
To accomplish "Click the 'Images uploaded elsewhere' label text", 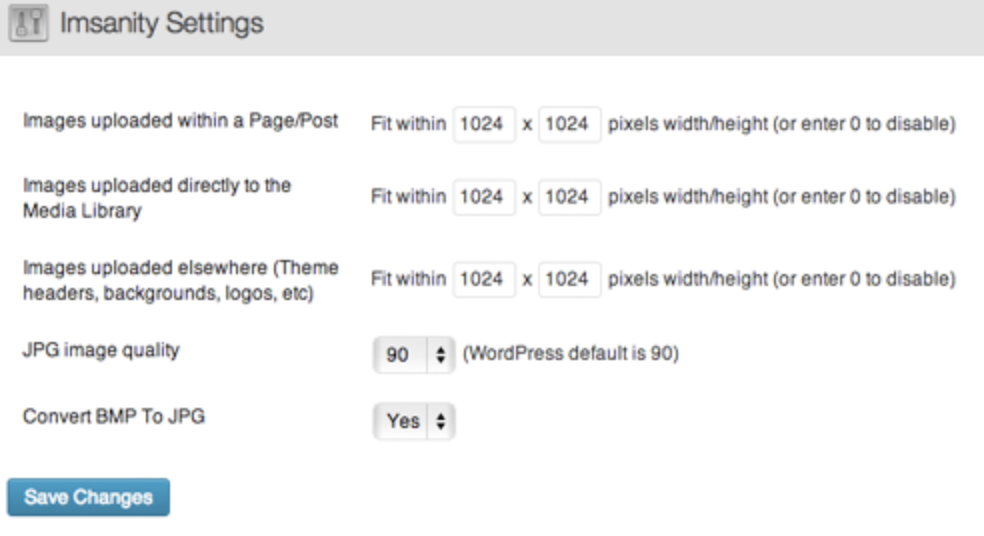I will pos(180,279).
